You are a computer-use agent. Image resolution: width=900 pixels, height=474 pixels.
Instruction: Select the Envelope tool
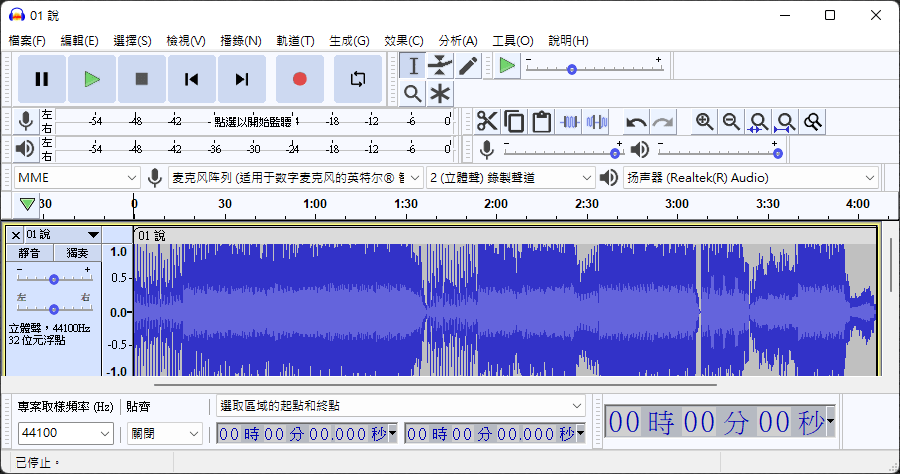(x=440, y=65)
